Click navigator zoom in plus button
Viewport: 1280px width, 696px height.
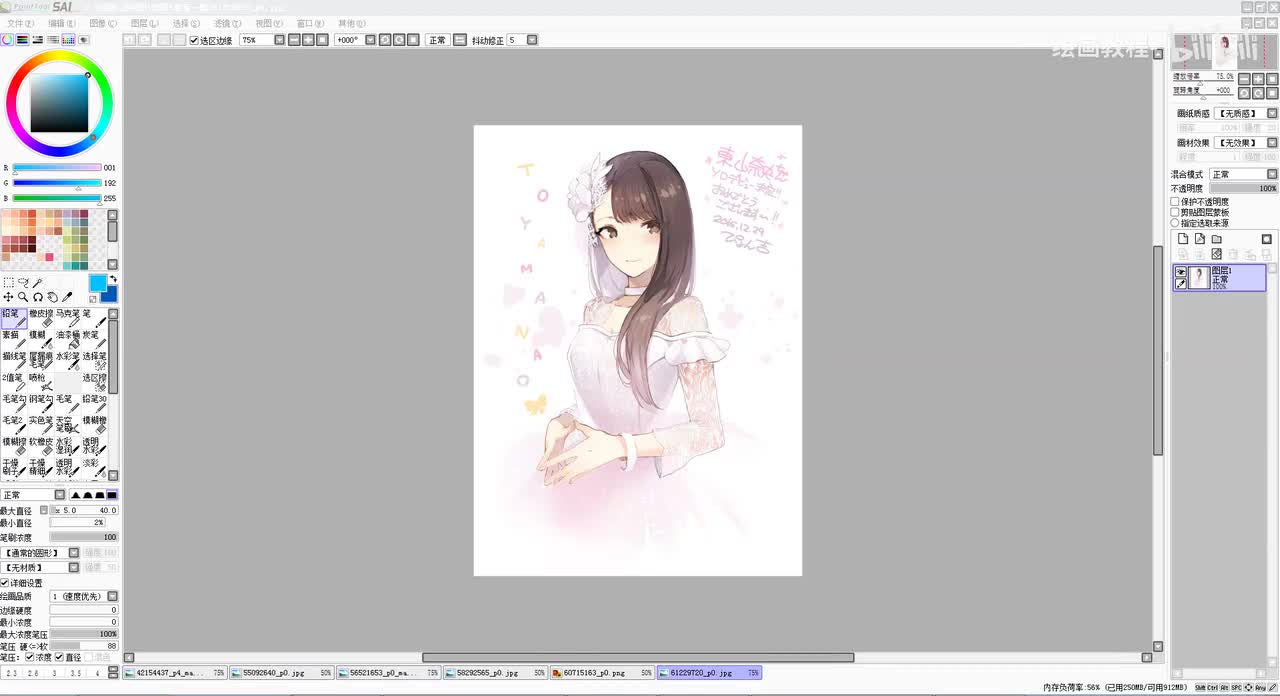1258,78
